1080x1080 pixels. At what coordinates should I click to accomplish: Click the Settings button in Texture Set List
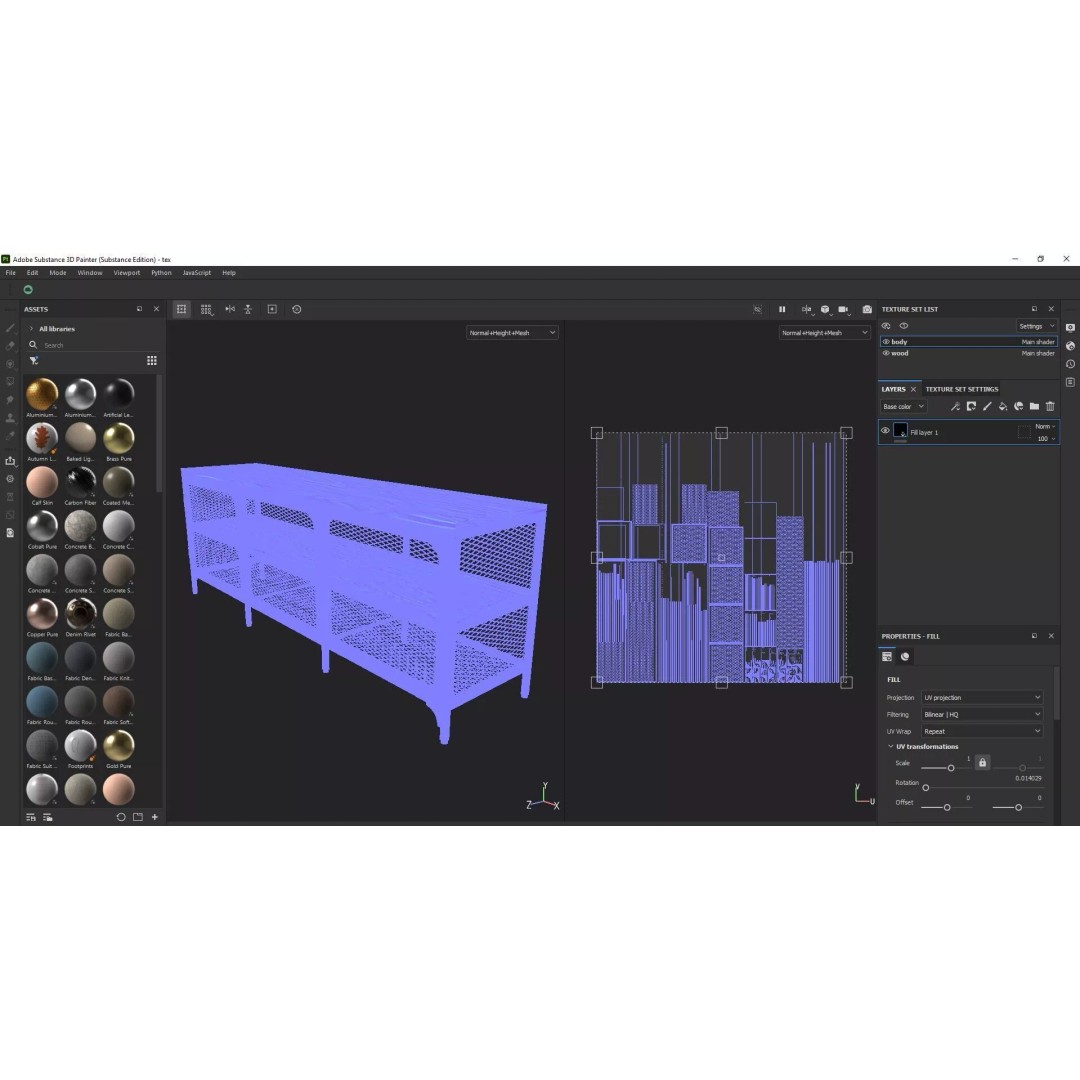(1036, 326)
